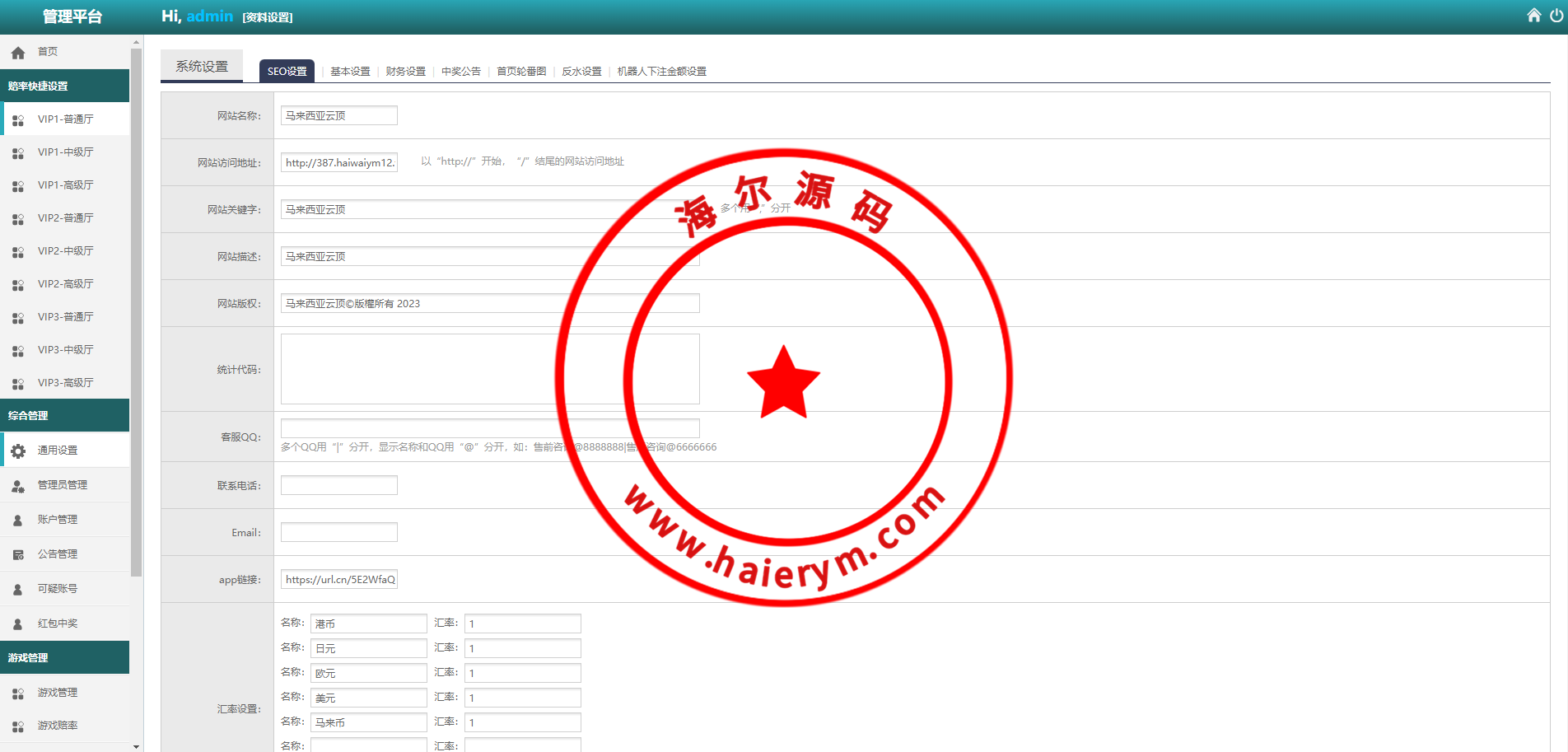Click the house icon beside 首页 in sidebar
The height and width of the screenshot is (752, 1568).
(18, 53)
